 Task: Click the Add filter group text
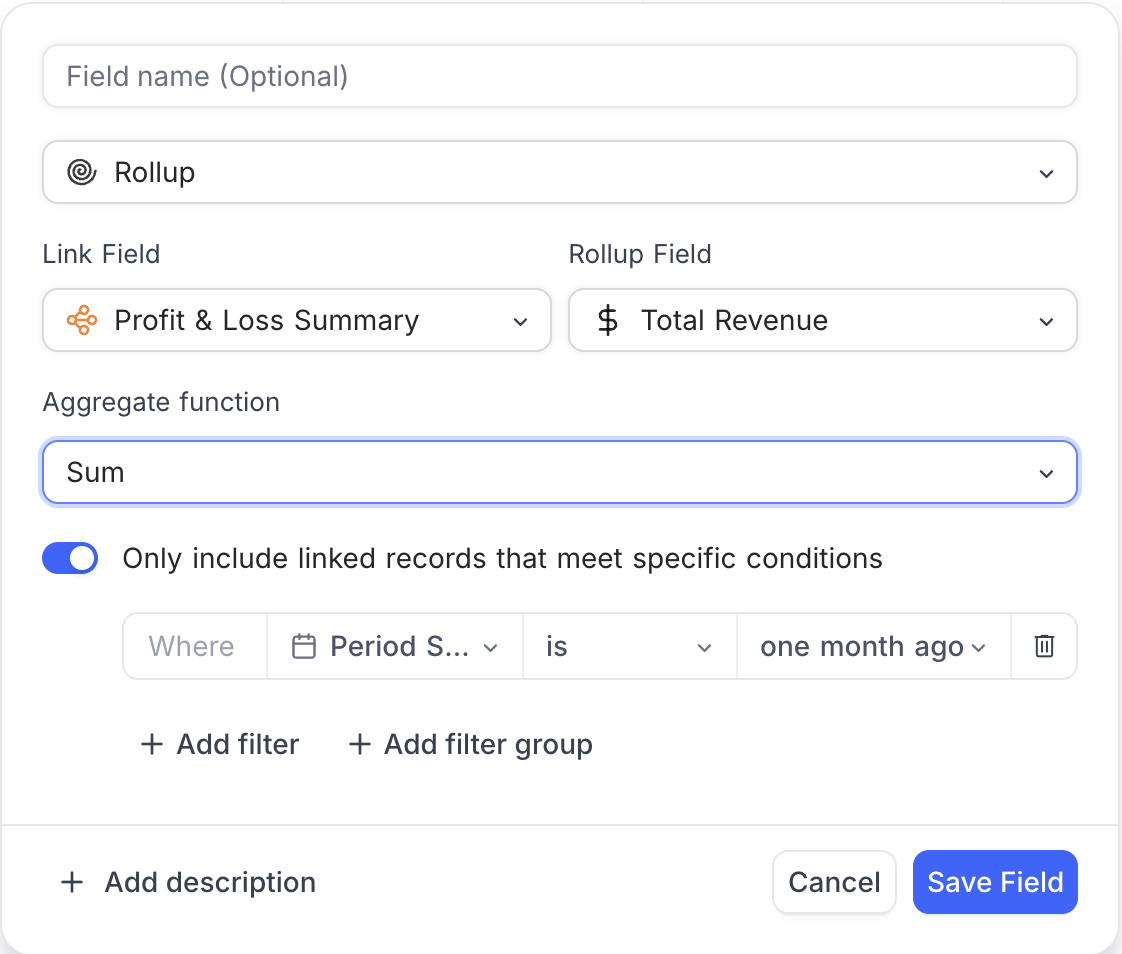coord(488,745)
